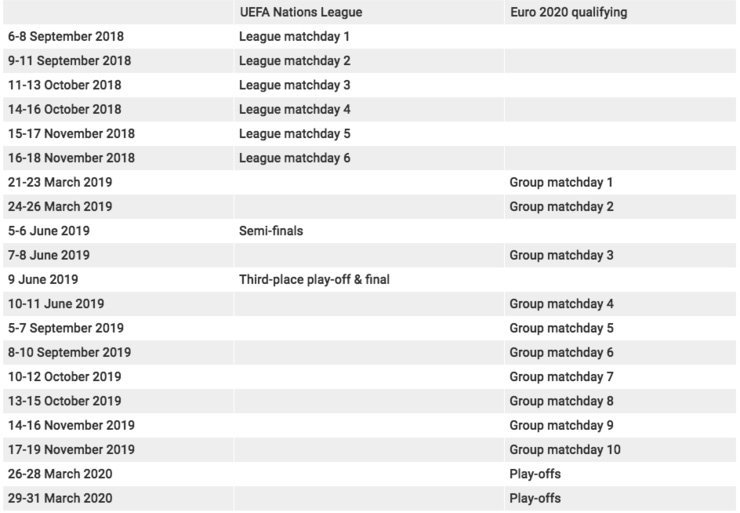
Task: Select the 16-18 November 2018 row date
Action: coord(71,158)
